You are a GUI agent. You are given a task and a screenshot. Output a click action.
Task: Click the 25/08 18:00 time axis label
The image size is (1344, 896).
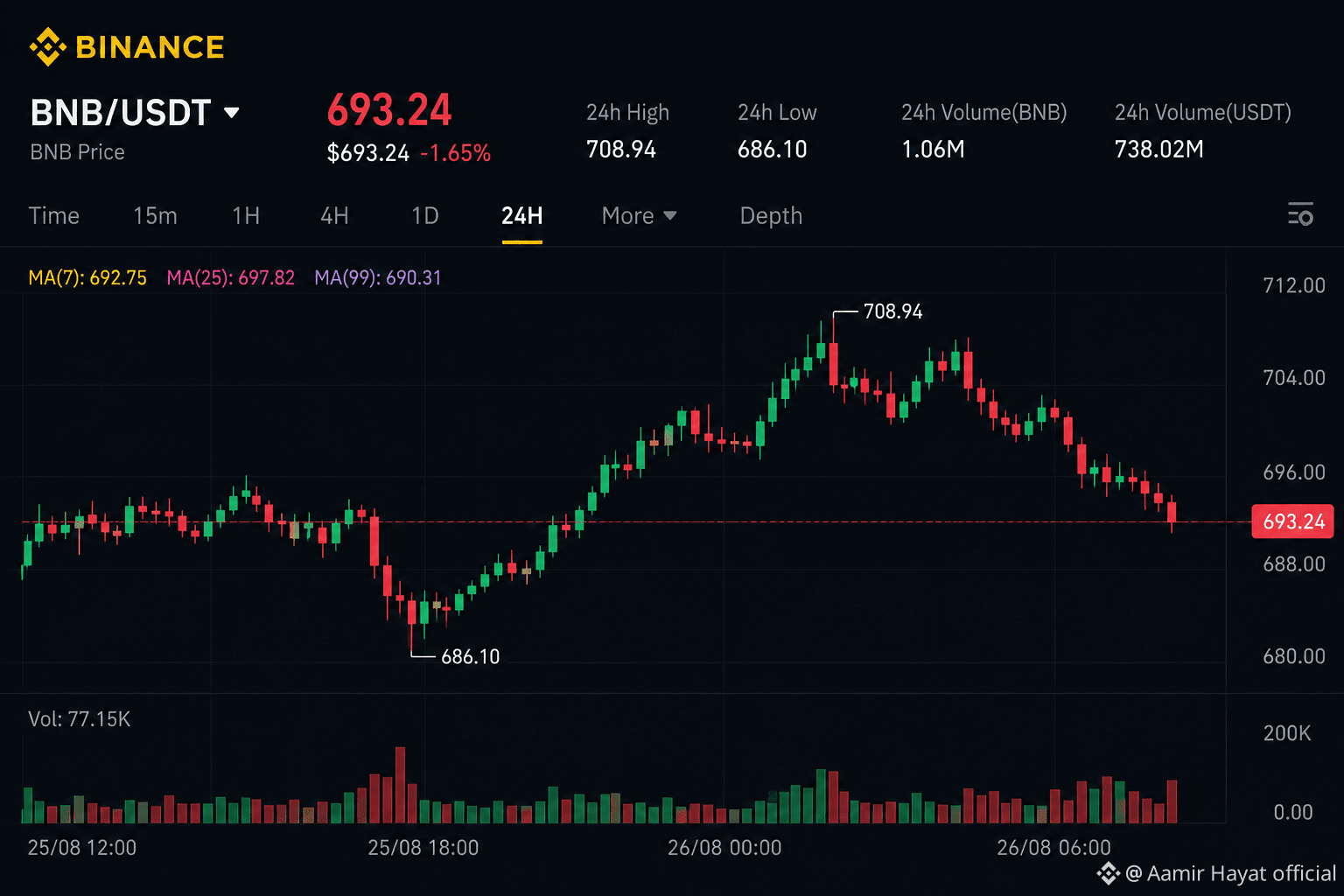[423, 847]
